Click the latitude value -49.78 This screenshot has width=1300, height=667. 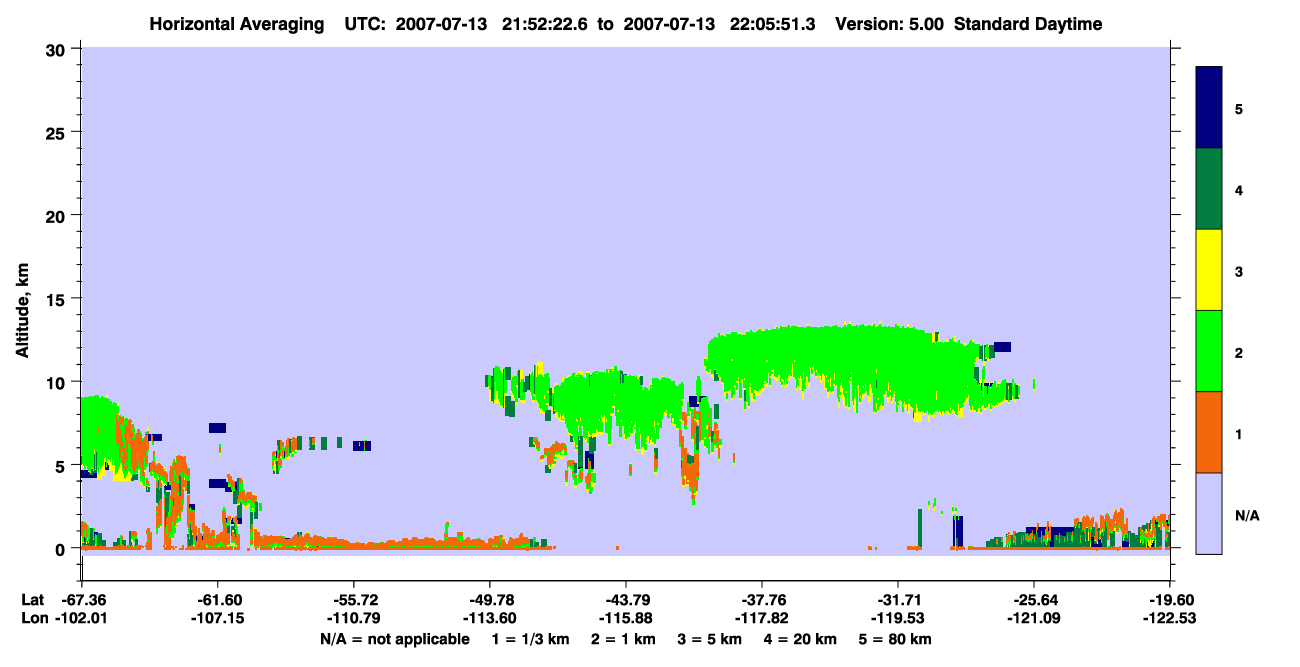pos(489,600)
